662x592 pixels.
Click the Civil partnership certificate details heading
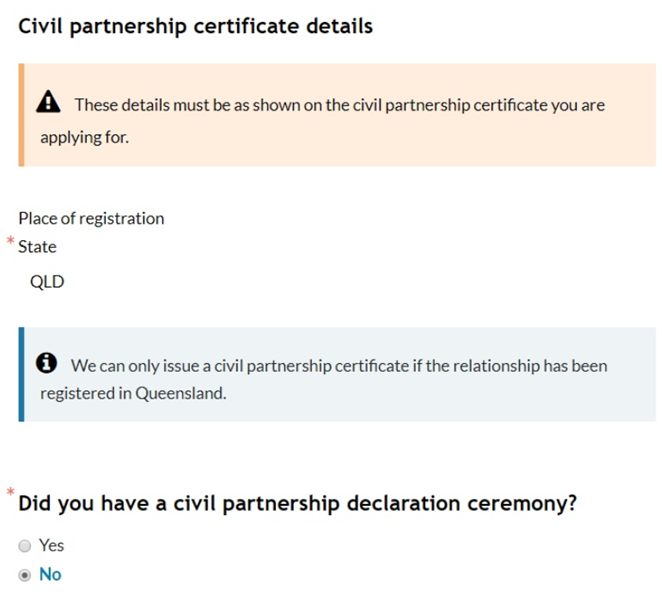tap(195, 26)
